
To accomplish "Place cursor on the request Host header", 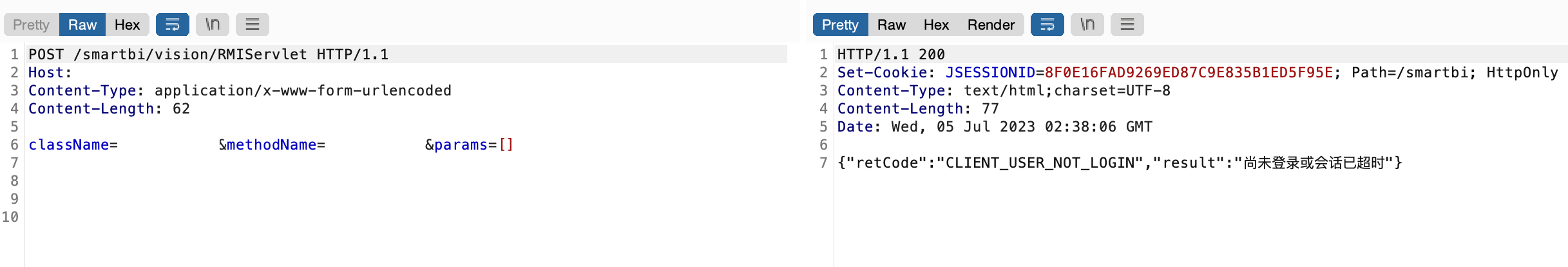I will [x=50, y=73].
